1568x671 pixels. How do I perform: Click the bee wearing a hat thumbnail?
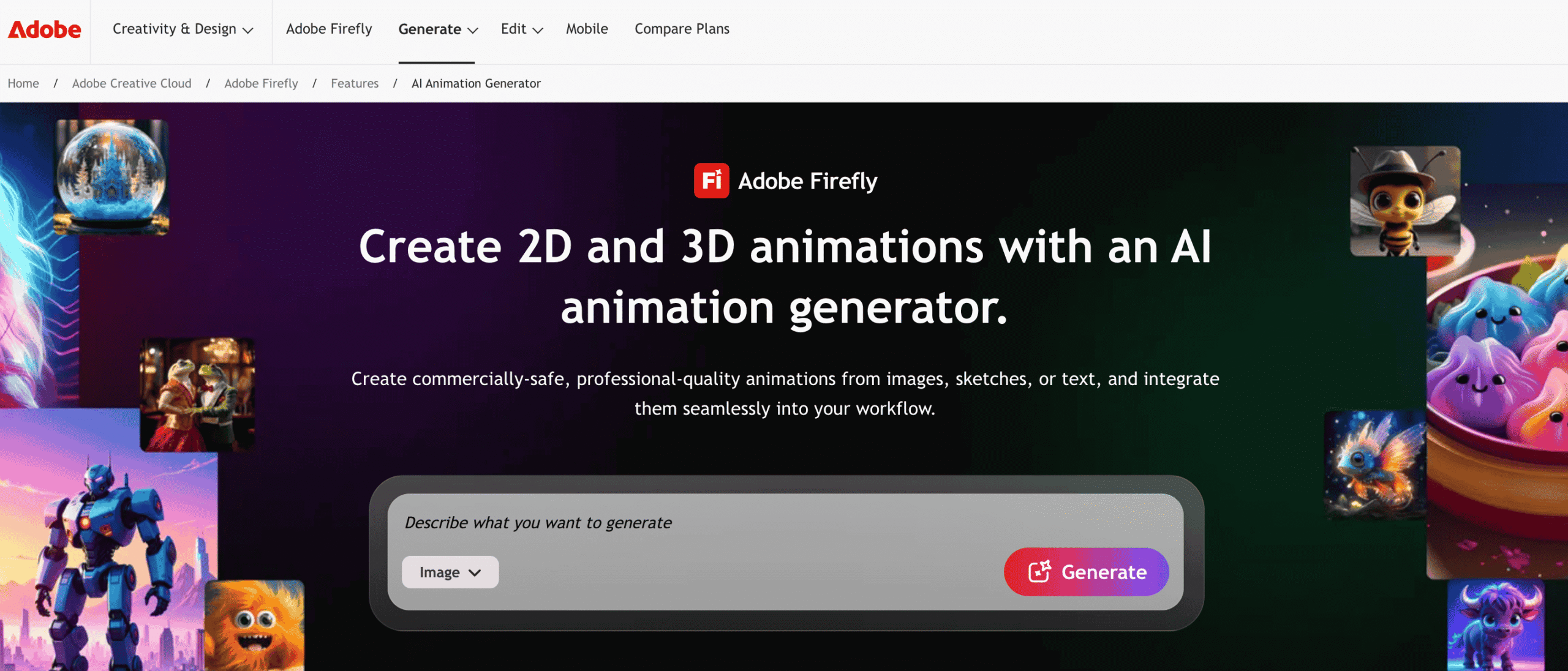[1404, 202]
